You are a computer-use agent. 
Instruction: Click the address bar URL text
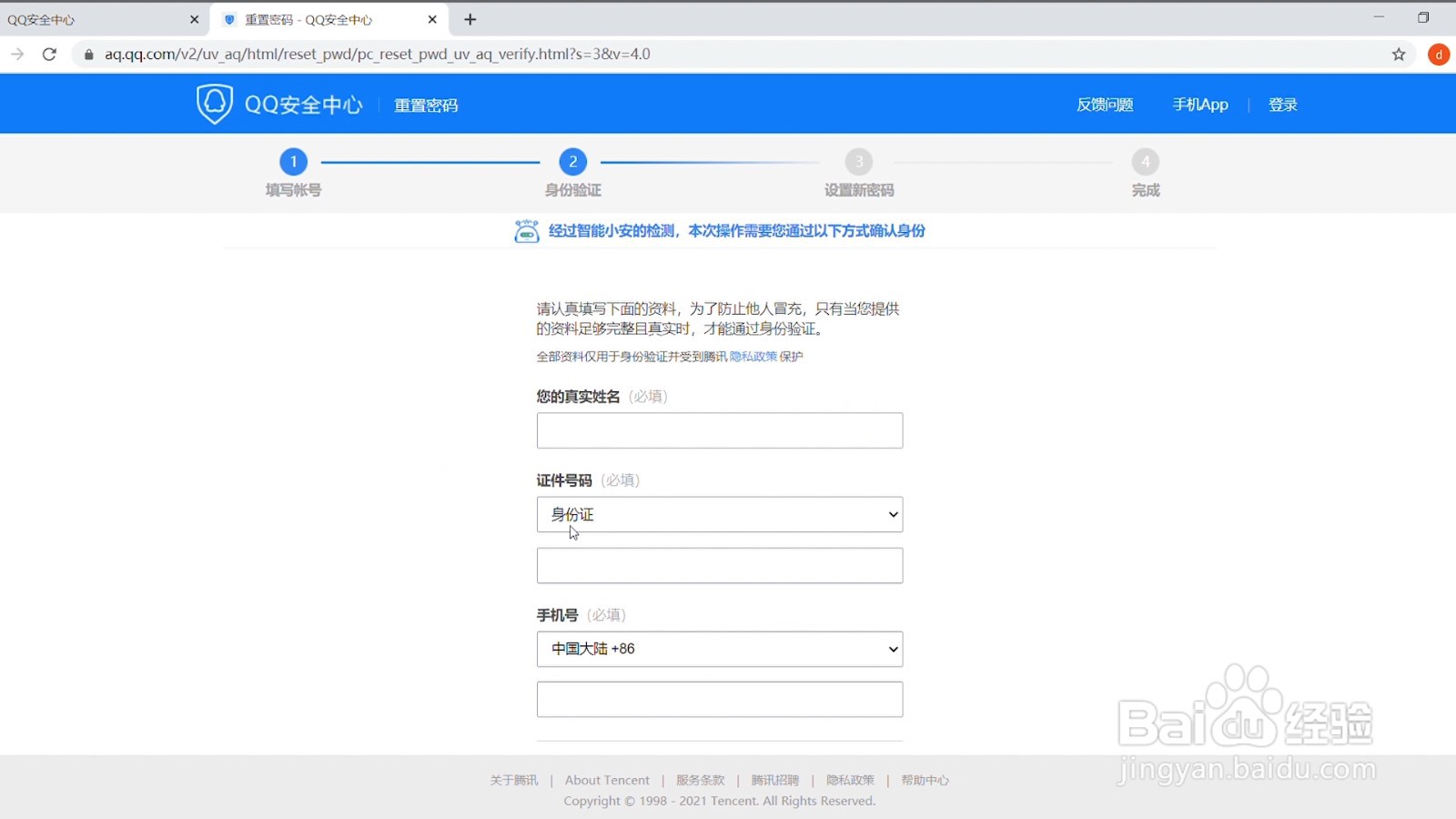[378, 55]
